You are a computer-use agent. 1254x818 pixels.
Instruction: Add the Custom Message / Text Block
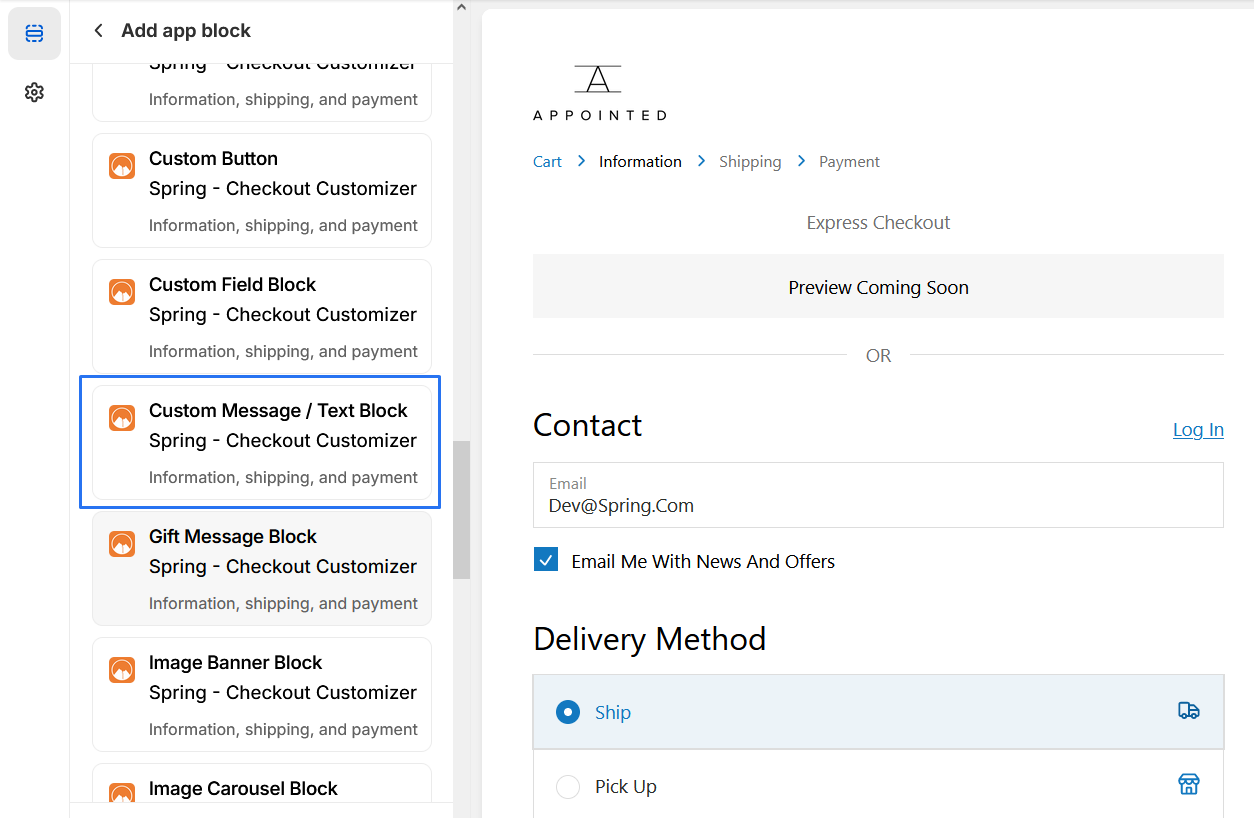click(261, 442)
